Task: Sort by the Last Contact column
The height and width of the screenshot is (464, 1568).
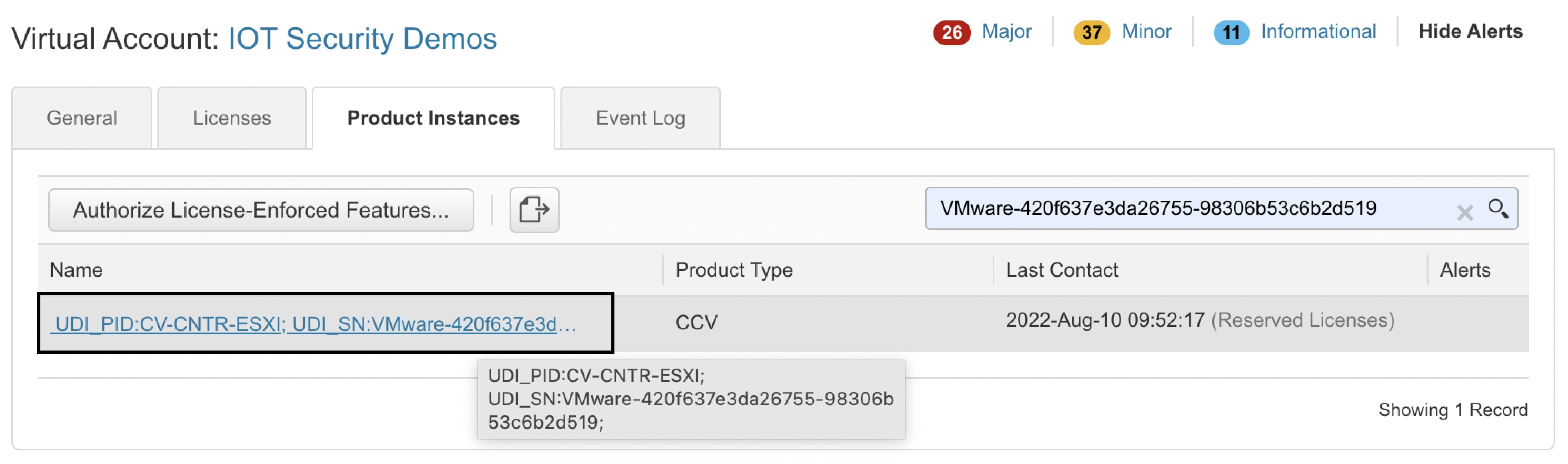Action: [1062, 270]
